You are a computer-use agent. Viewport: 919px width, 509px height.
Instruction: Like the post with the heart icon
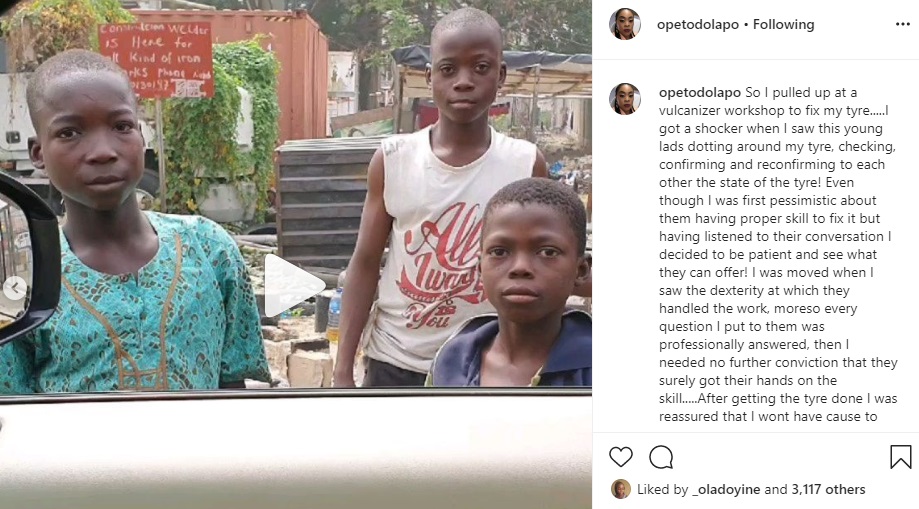point(621,457)
